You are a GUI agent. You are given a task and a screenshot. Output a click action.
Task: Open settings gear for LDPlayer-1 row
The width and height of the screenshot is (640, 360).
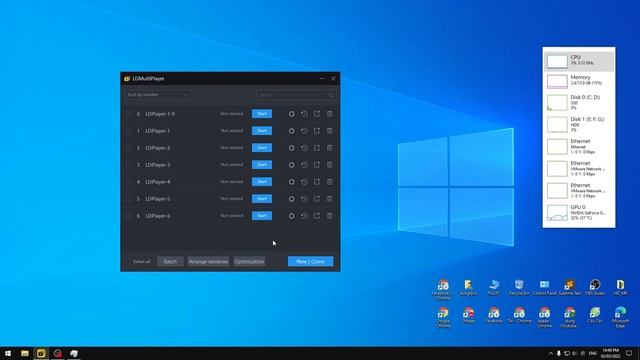tap(291, 131)
